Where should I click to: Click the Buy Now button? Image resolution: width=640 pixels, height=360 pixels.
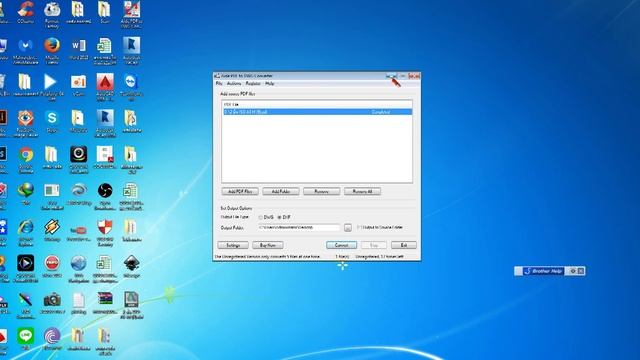tap(268, 245)
